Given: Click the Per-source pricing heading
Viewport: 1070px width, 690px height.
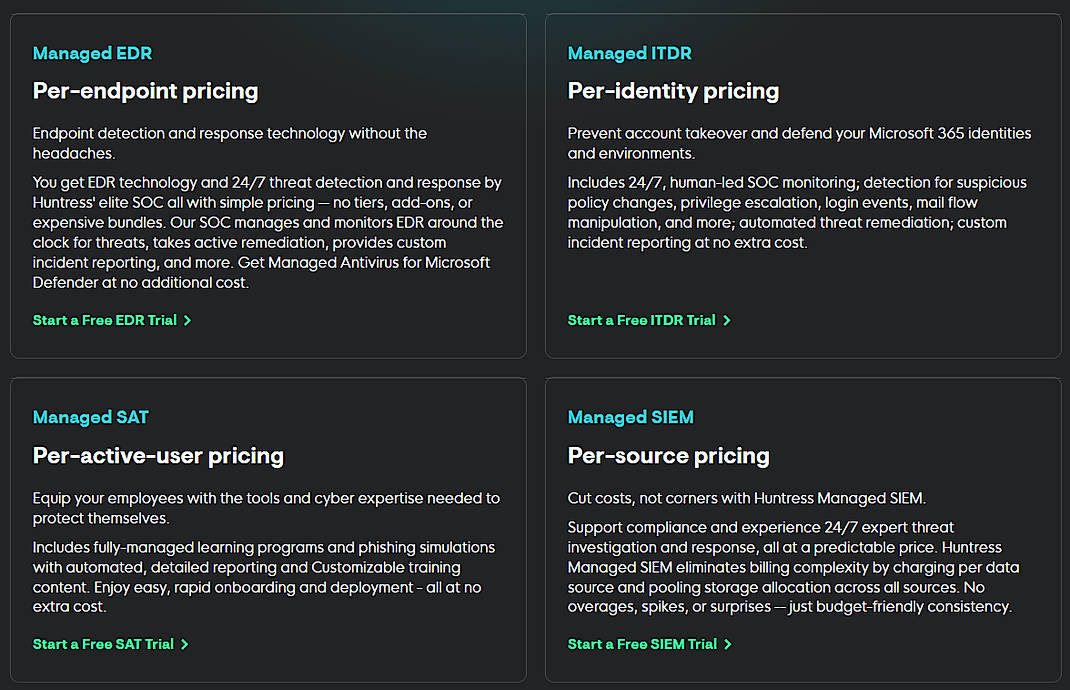Looking at the screenshot, I should [x=668, y=456].
